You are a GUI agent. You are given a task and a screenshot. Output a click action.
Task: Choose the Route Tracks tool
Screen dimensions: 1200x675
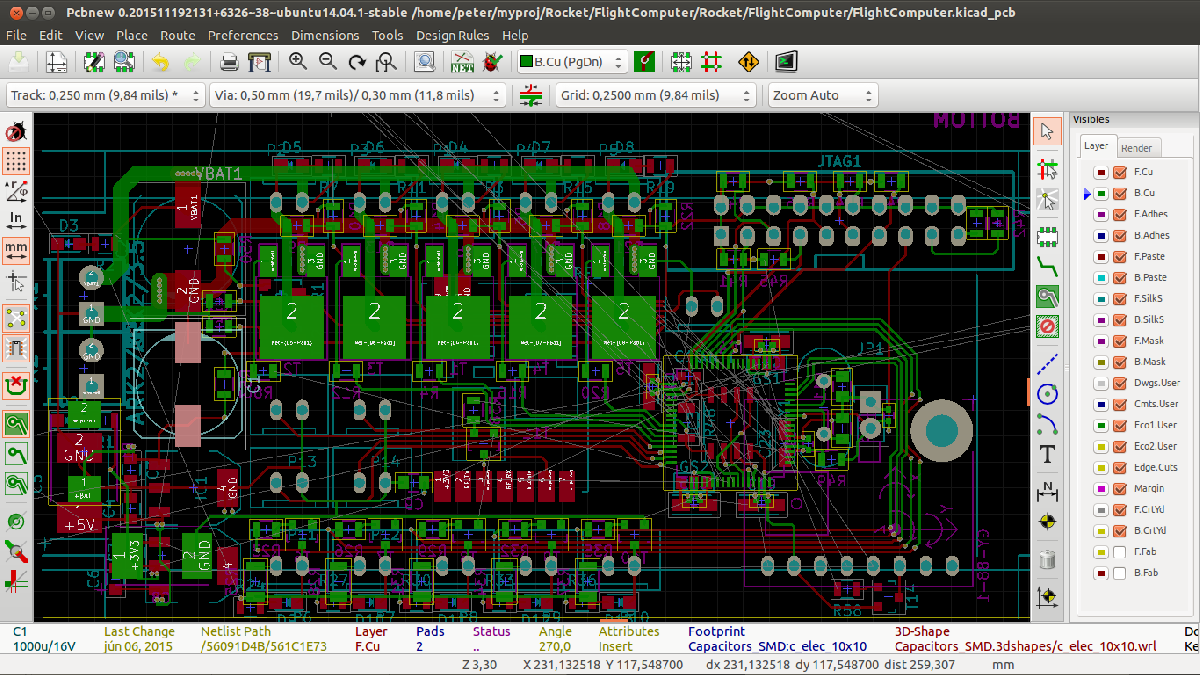[1047, 266]
